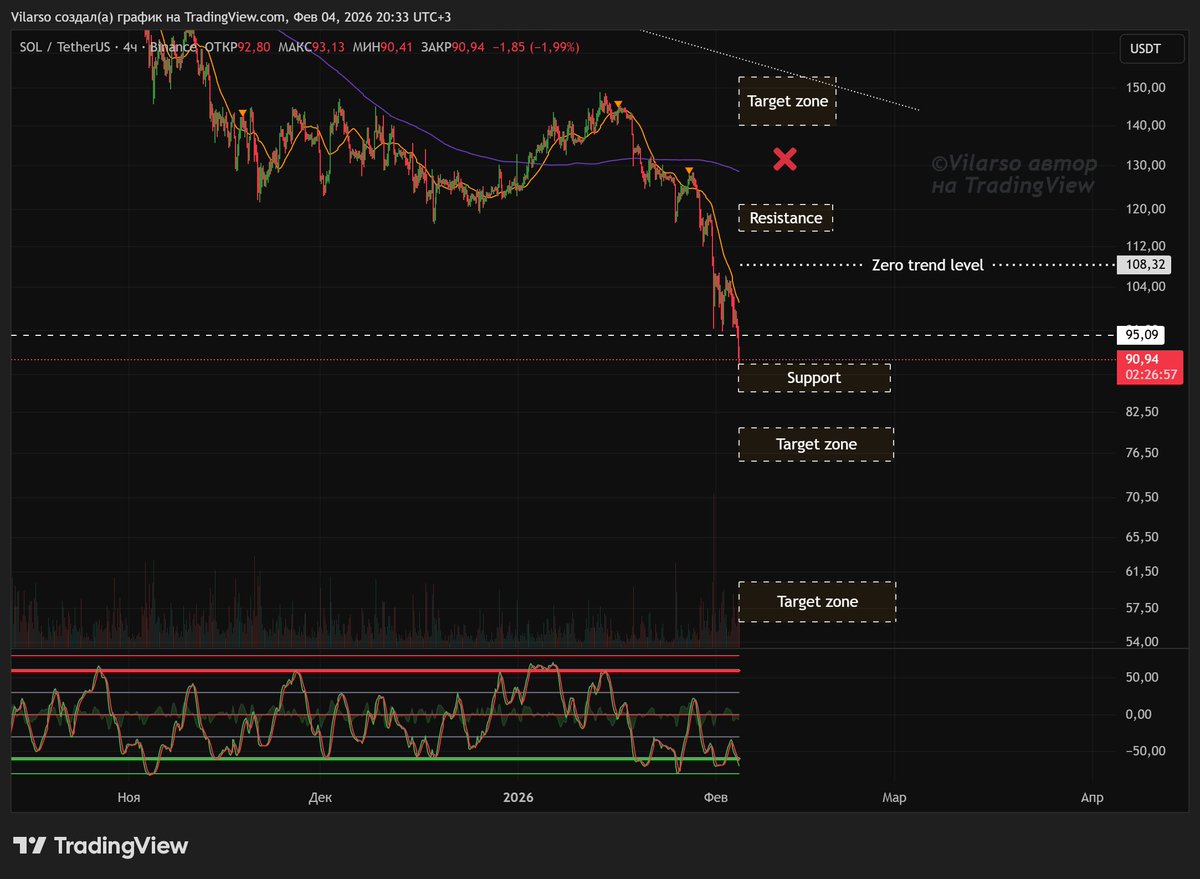Click the Мар label on time axis
Screen dimensions: 1200x879
point(894,798)
